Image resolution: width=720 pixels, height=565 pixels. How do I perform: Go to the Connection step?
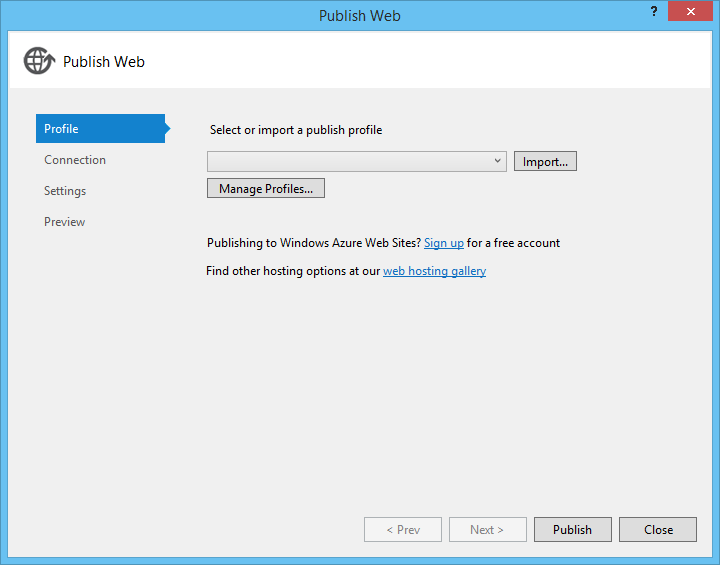pos(75,160)
